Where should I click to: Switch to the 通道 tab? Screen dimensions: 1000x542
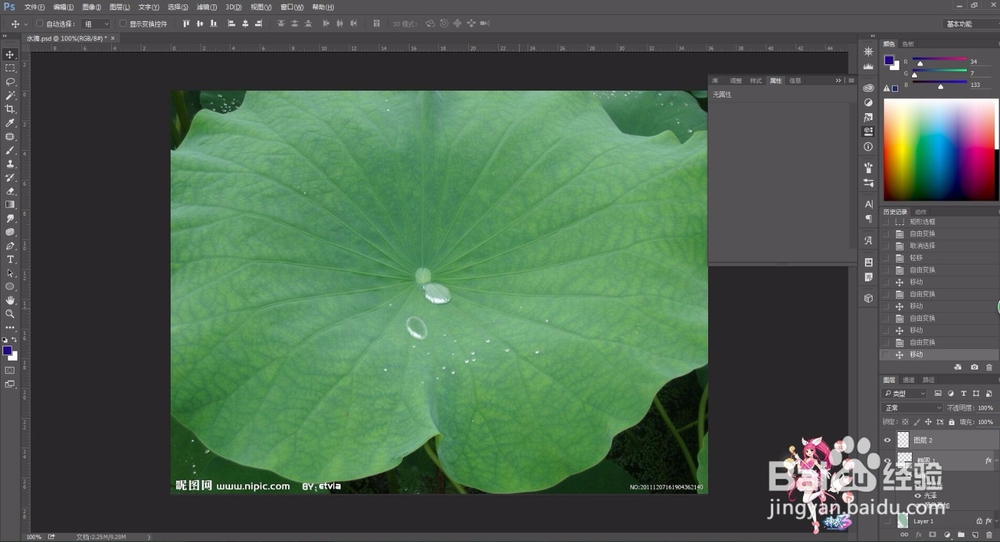(909, 380)
